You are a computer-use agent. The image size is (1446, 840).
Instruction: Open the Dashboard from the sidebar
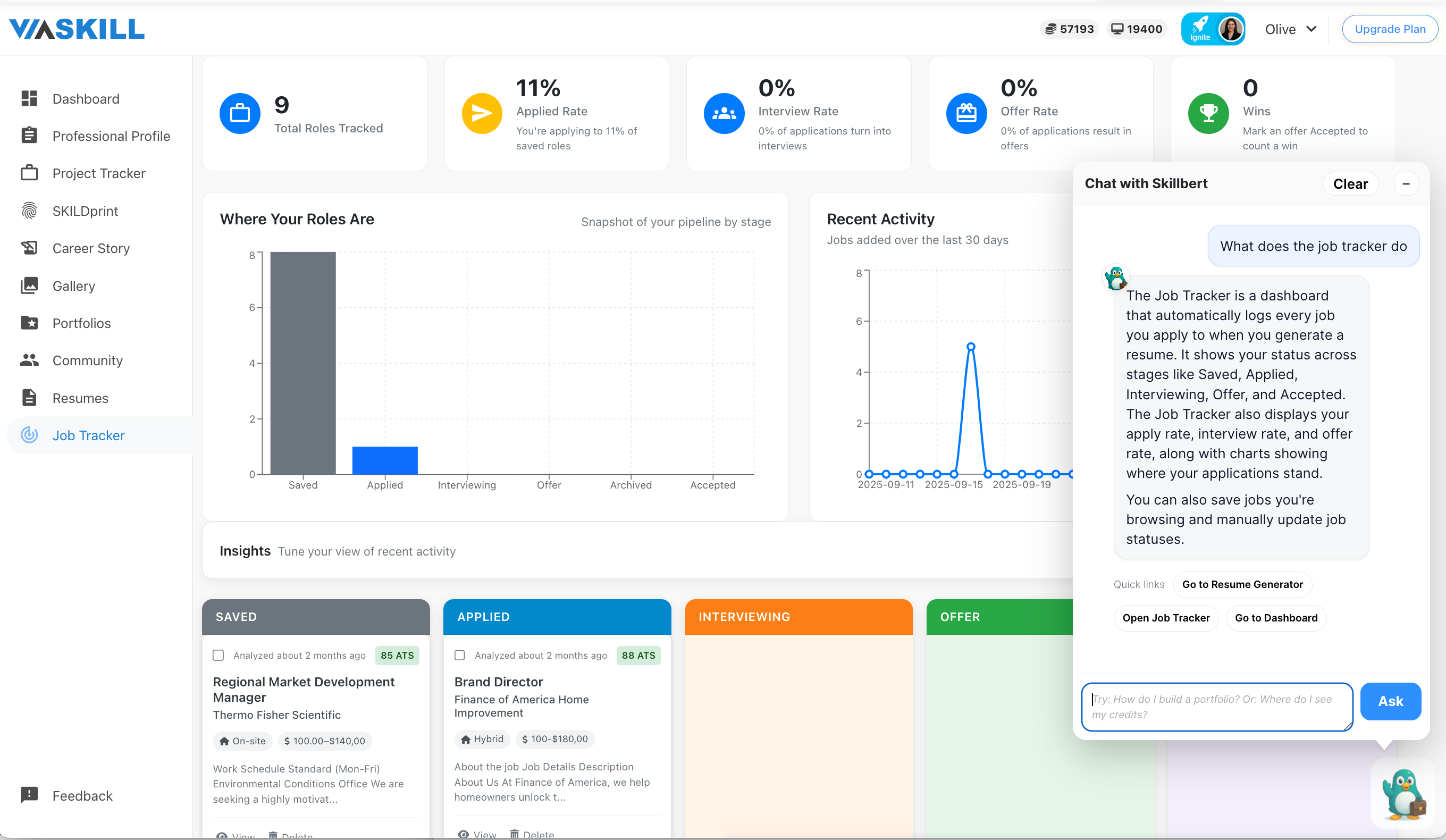point(86,98)
